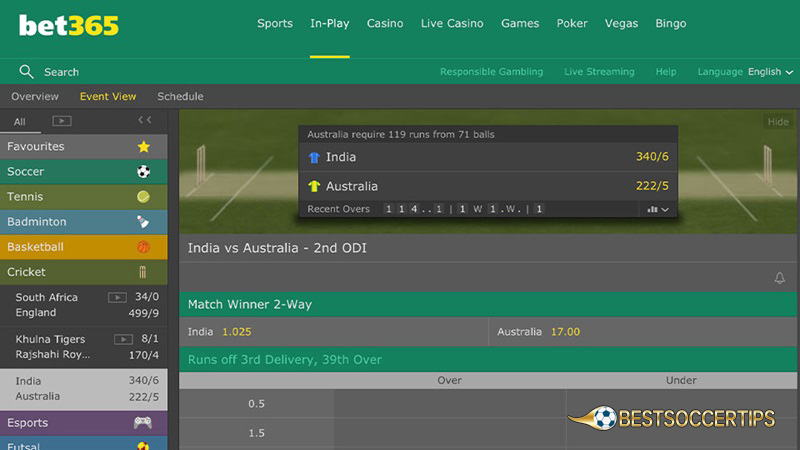Open the Tennis sidebar category
Viewport: 800px width, 450px height.
[x=84, y=196]
